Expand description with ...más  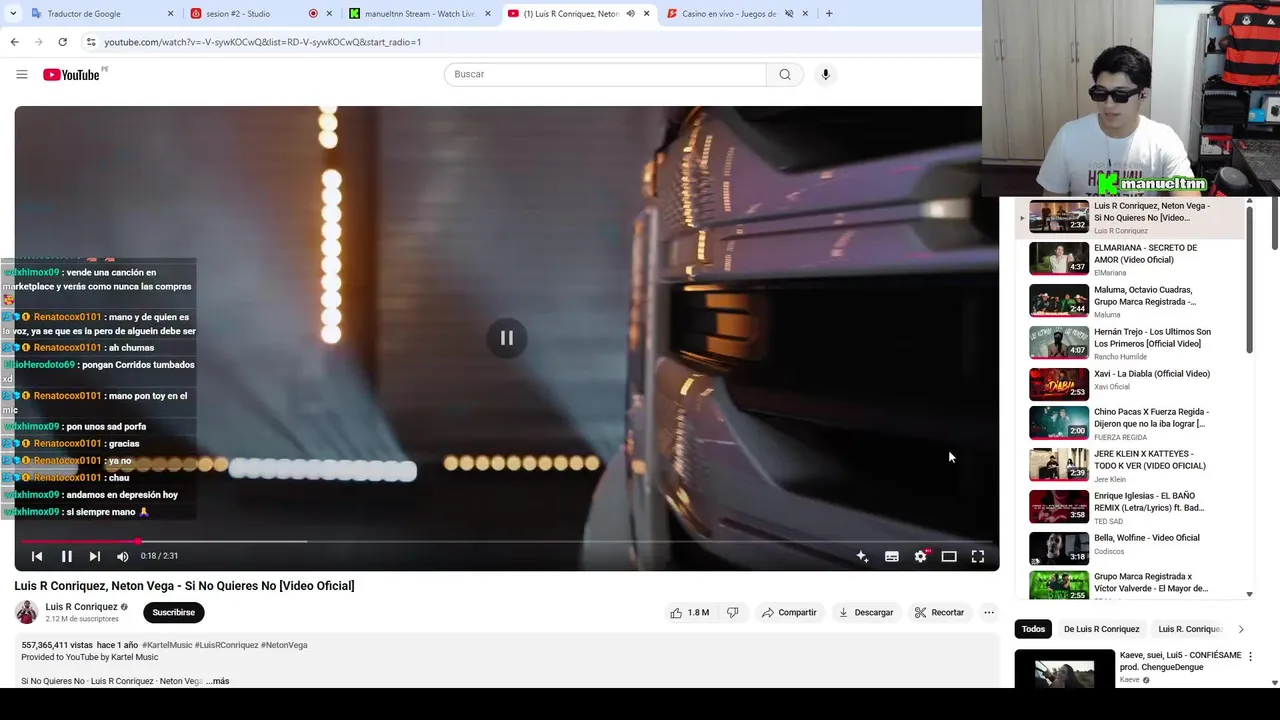[x=217, y=681]
